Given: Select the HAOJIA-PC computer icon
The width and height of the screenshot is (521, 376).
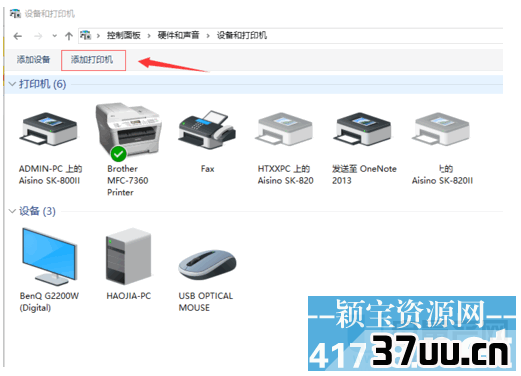Looking at the screenshot, I should click(x=129, y=256).
